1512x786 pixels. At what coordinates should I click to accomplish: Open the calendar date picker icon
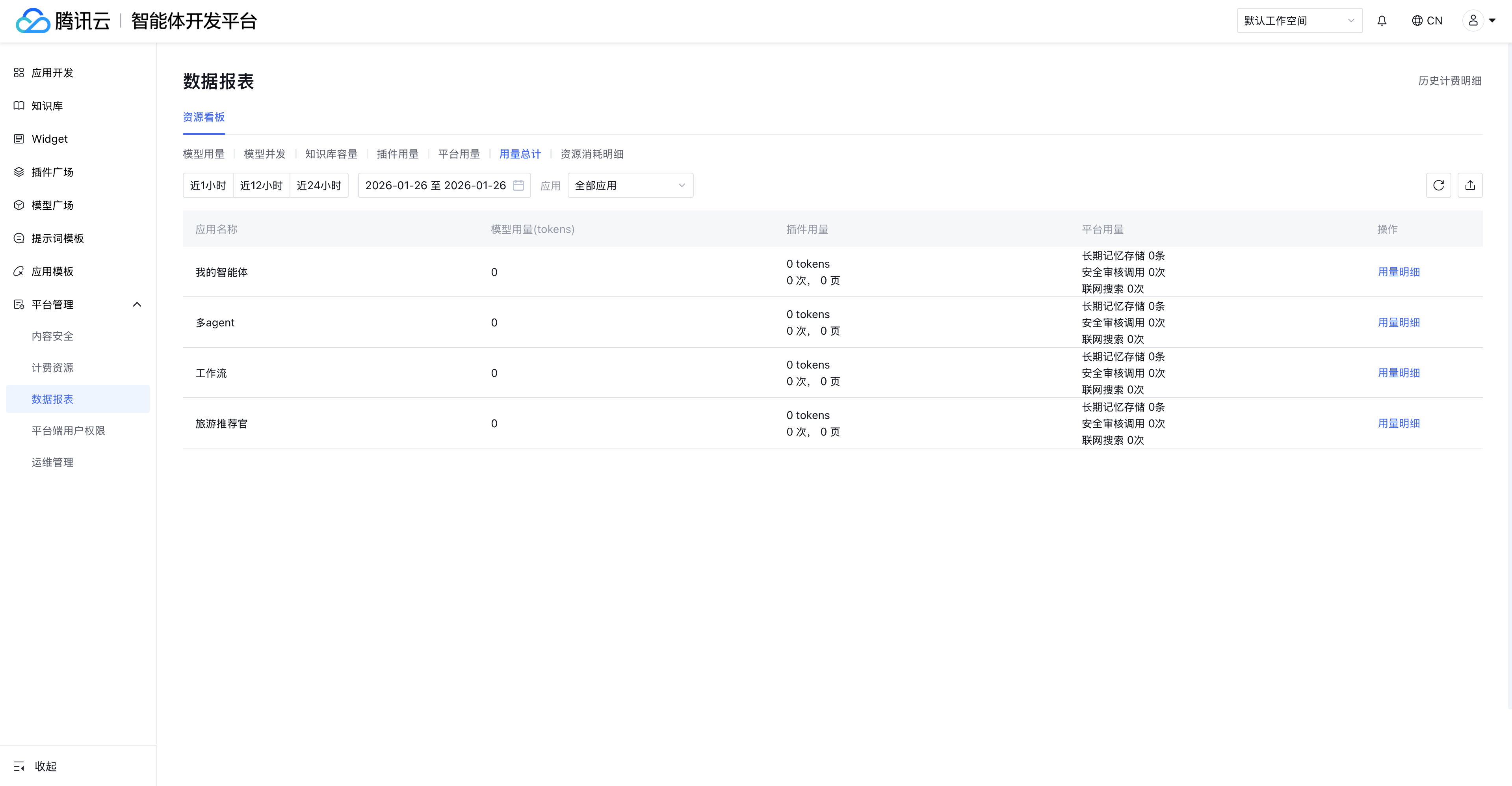(518, 185)
